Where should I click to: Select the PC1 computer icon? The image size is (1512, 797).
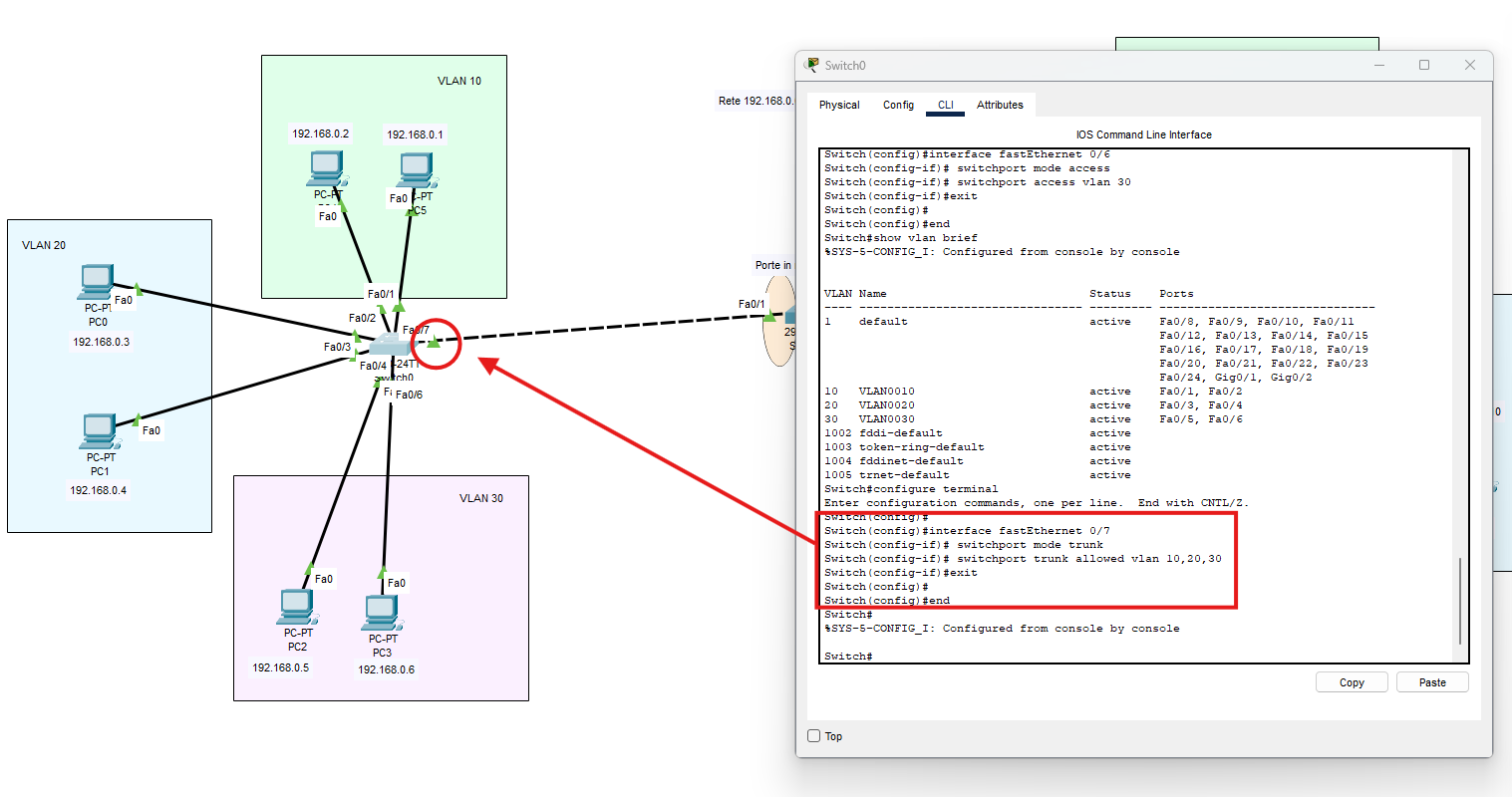tap(99, 431)
